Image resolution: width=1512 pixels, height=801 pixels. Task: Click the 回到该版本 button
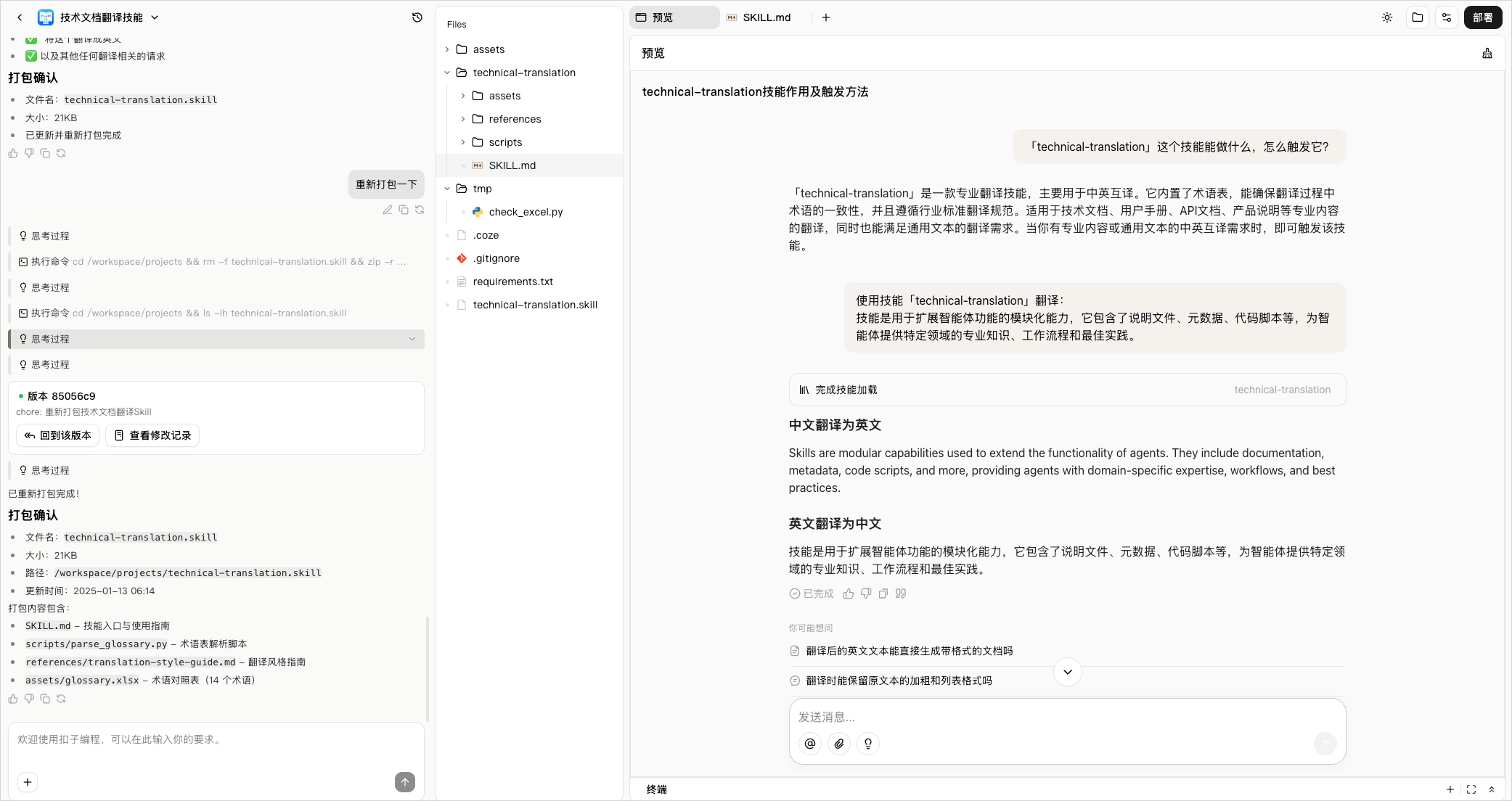[x=58, y=435]
